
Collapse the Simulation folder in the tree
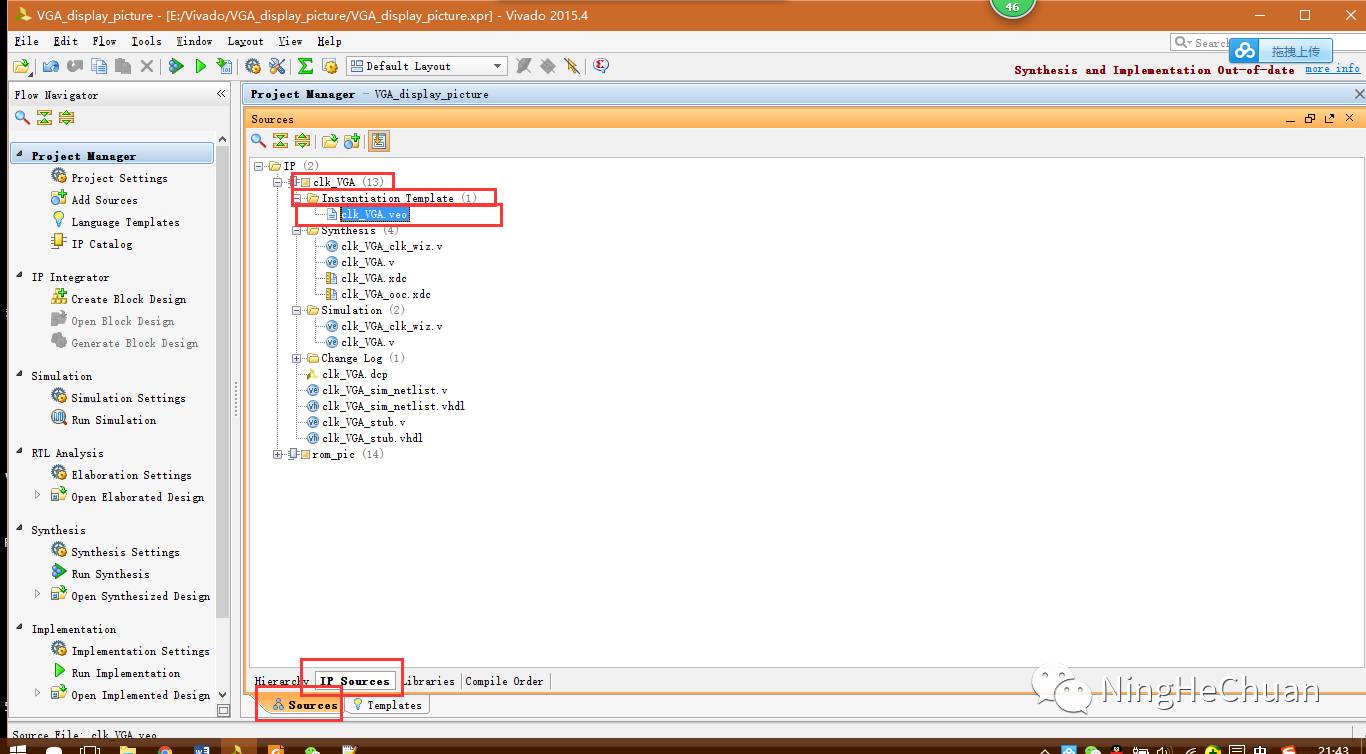coord(297,310)
